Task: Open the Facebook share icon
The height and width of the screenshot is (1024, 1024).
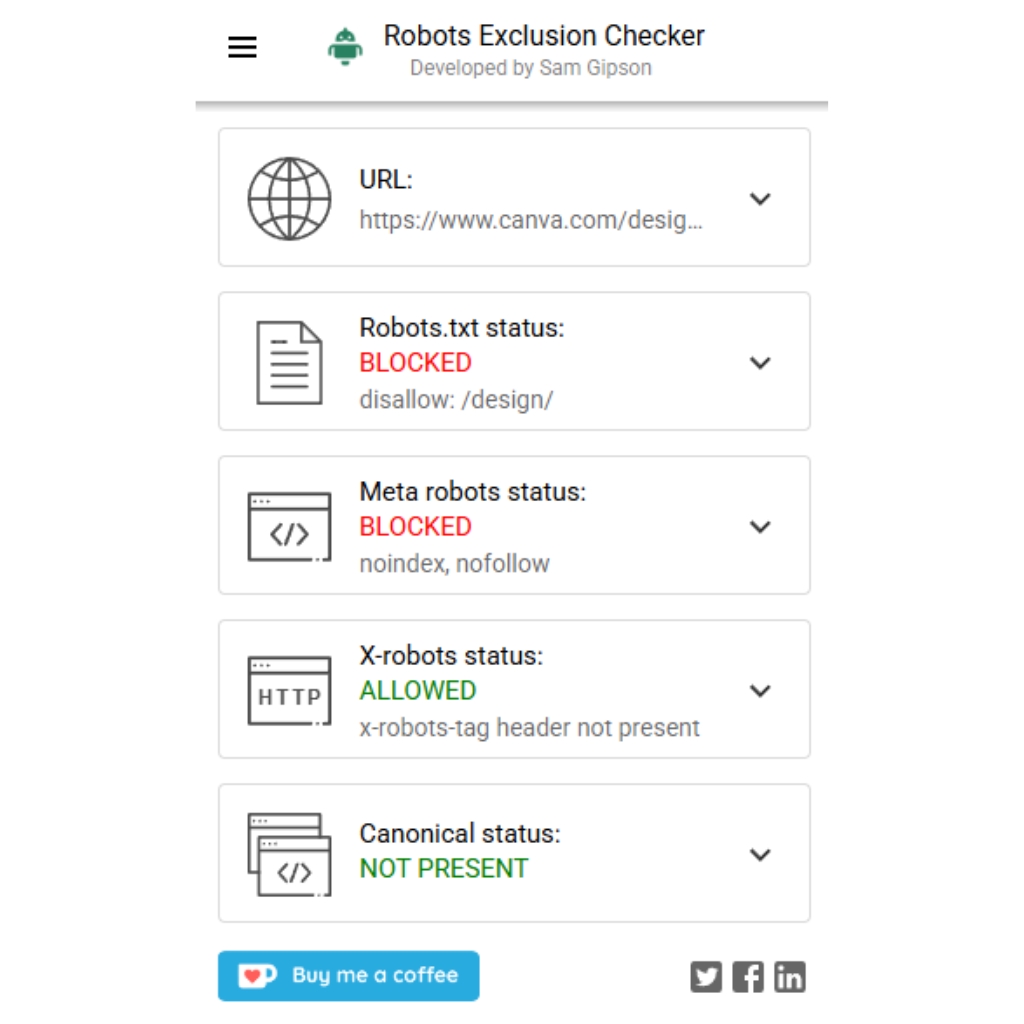Action: [748, 977]
